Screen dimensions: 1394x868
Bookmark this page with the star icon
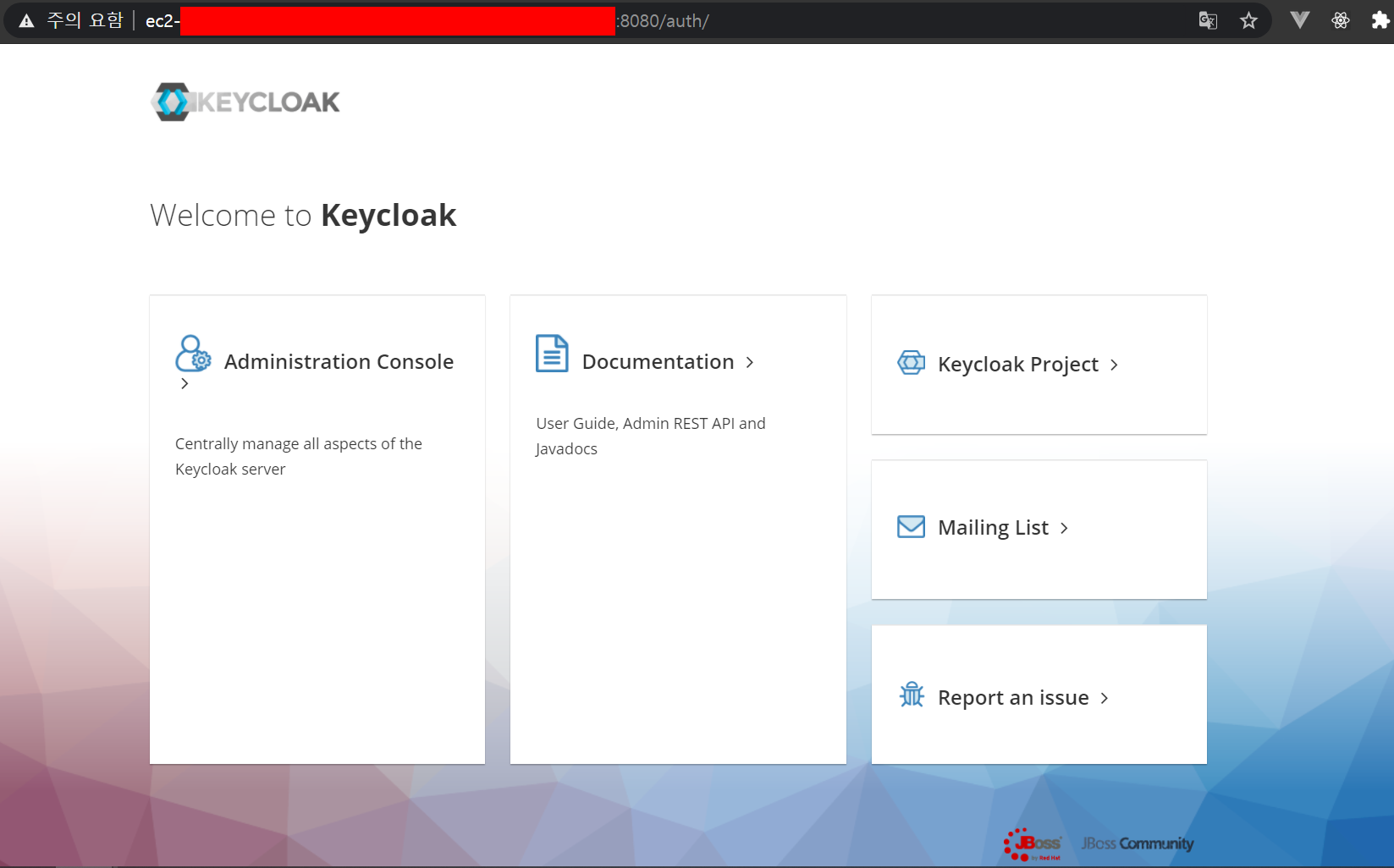(1248, 21)
